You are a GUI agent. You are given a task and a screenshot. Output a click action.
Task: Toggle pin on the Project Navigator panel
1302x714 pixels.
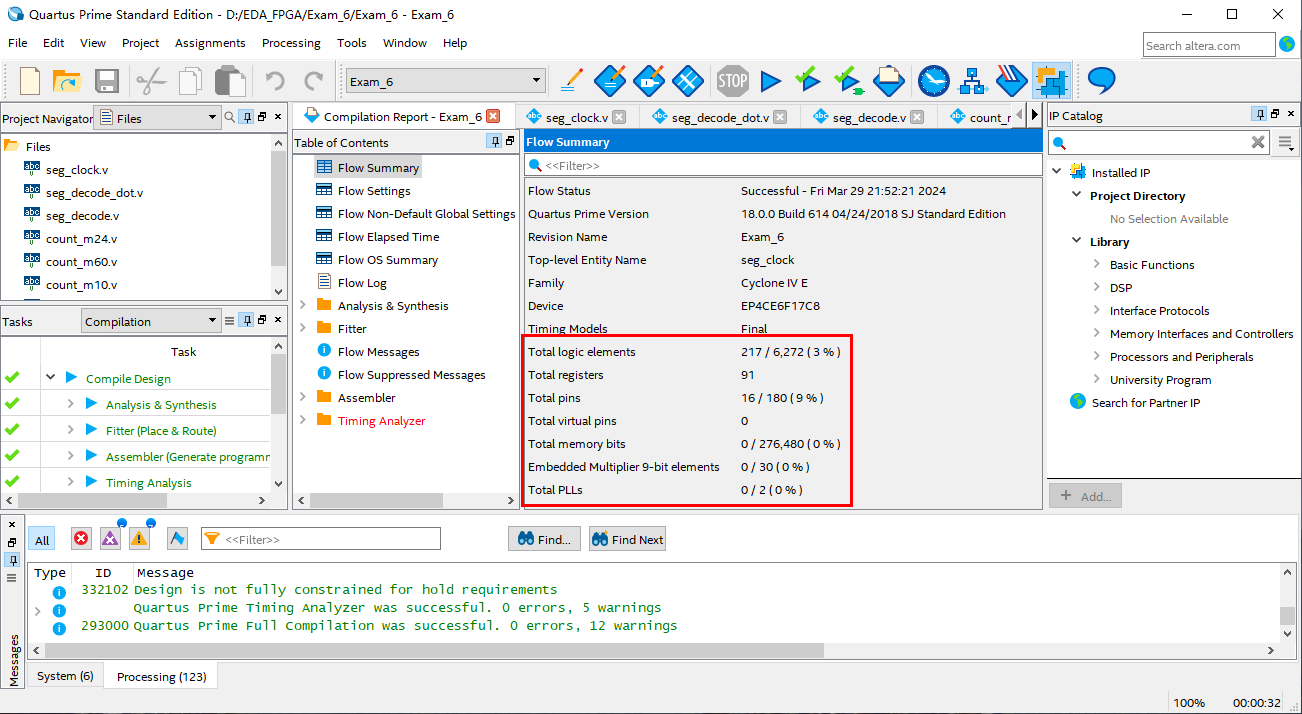tap(246, 118)
